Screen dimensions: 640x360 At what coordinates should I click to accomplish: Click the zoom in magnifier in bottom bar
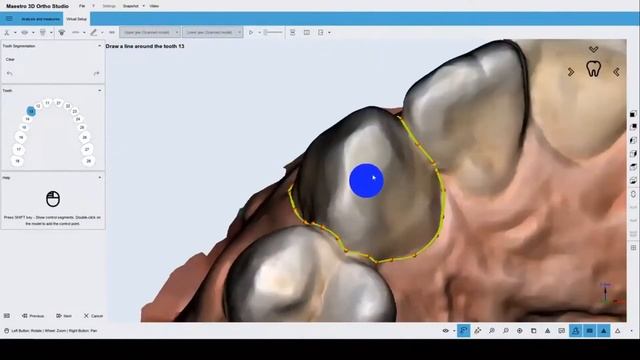click(492, 331)
